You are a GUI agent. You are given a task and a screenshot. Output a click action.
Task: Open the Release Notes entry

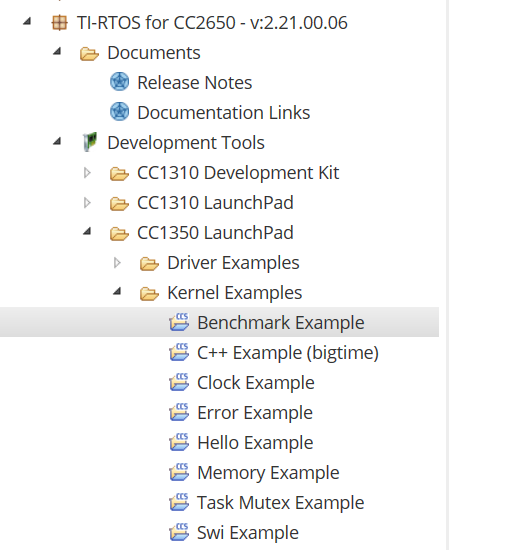tap(195, 83)
